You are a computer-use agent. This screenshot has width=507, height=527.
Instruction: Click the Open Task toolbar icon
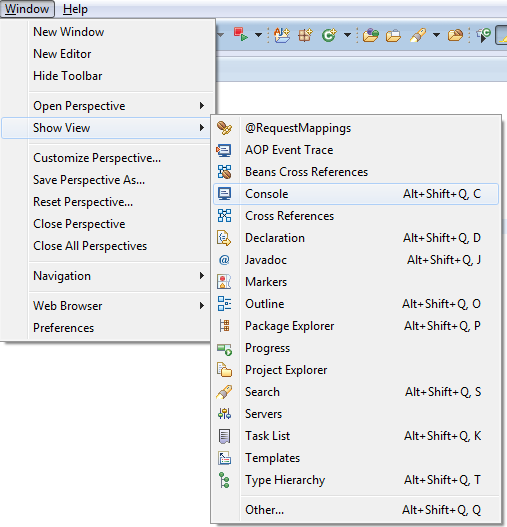pyautogui.click(x=393, y=36)
